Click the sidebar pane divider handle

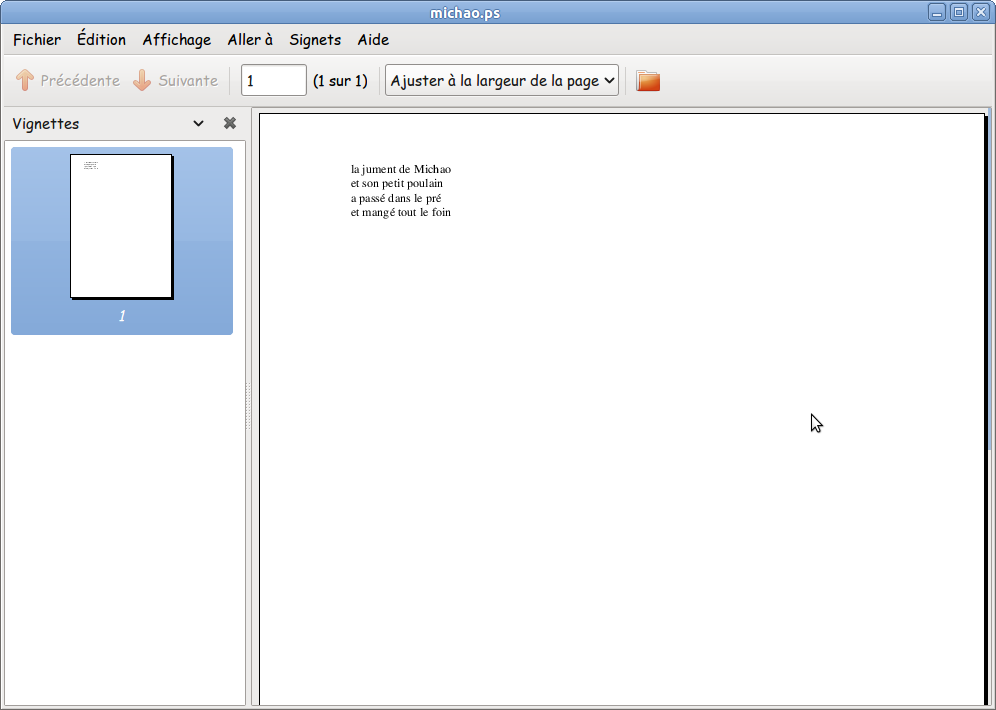[x=248, y=405]
